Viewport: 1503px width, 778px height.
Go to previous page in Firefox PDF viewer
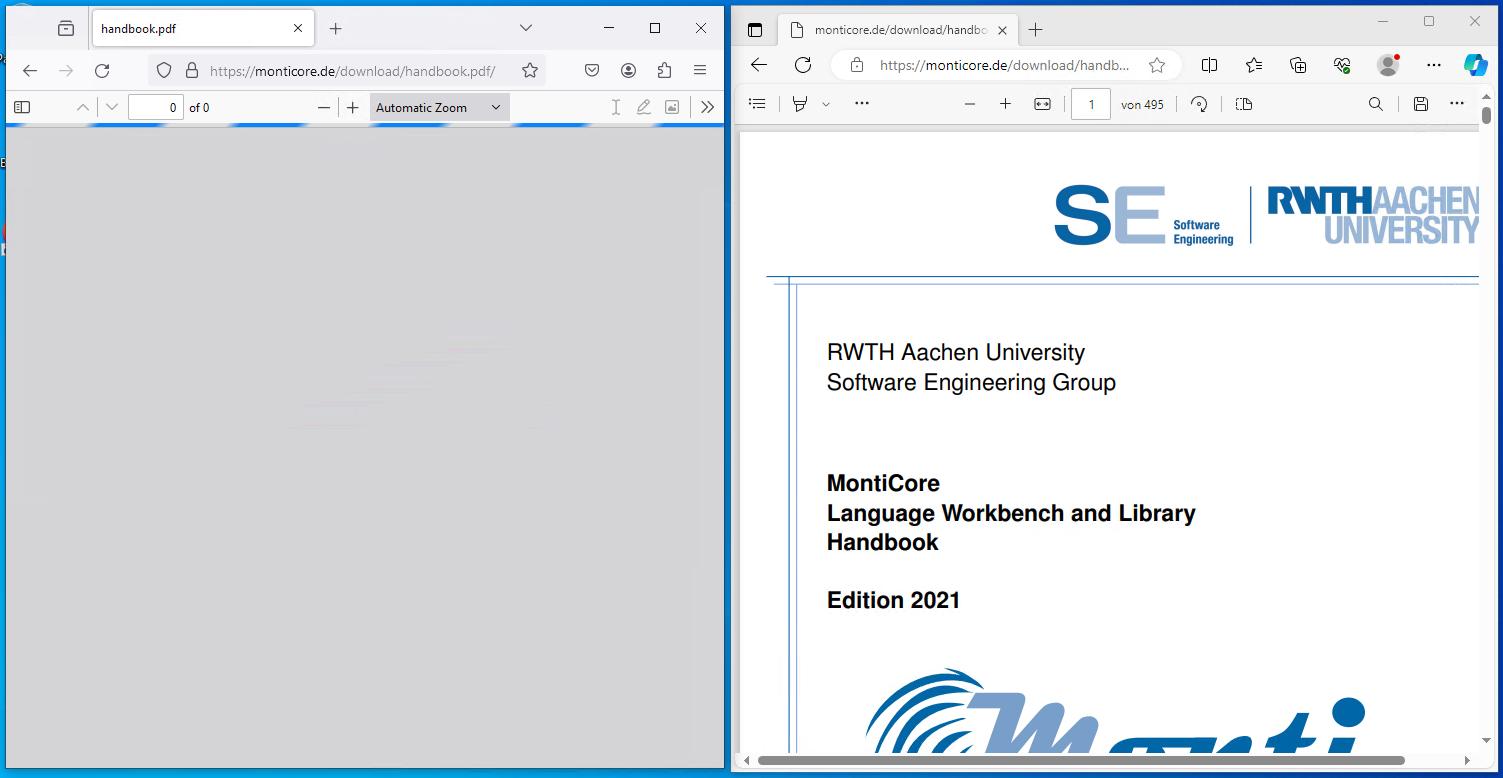83,107
